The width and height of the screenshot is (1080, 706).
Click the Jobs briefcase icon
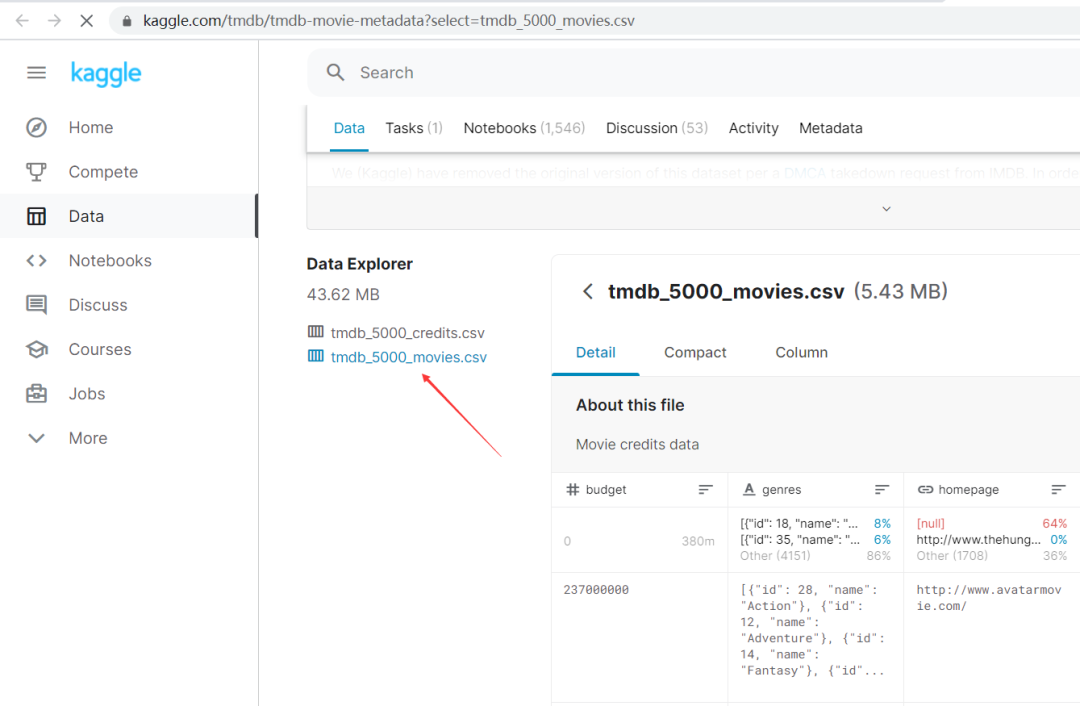(37, 393)
